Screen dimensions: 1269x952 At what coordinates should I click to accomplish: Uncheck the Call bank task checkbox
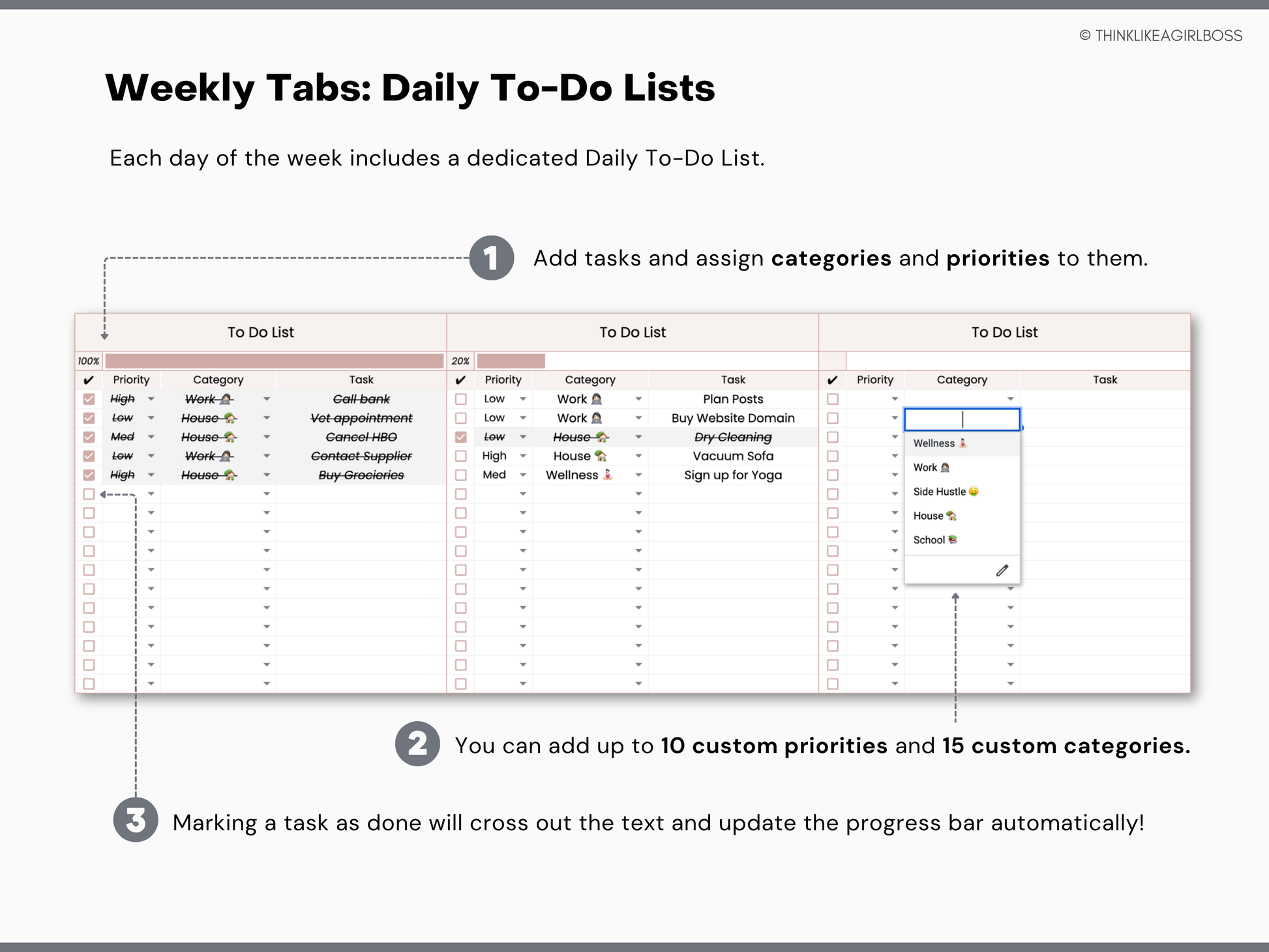[x=89, y=399]
